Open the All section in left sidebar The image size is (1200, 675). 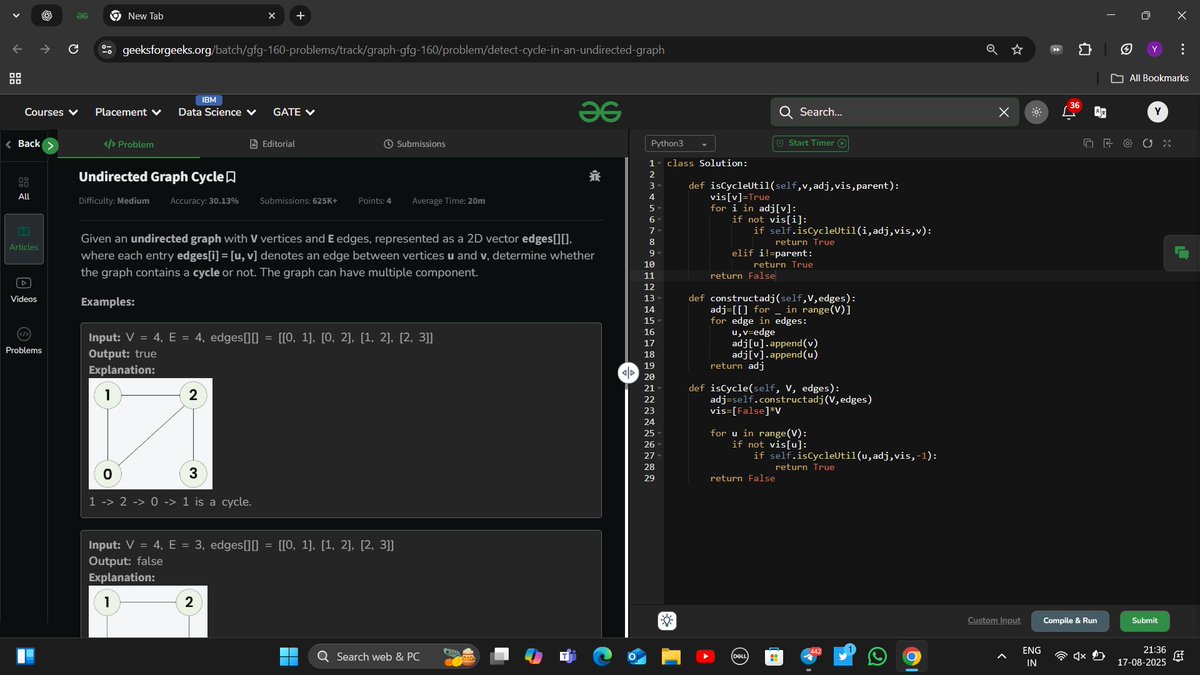click(24, 188)
